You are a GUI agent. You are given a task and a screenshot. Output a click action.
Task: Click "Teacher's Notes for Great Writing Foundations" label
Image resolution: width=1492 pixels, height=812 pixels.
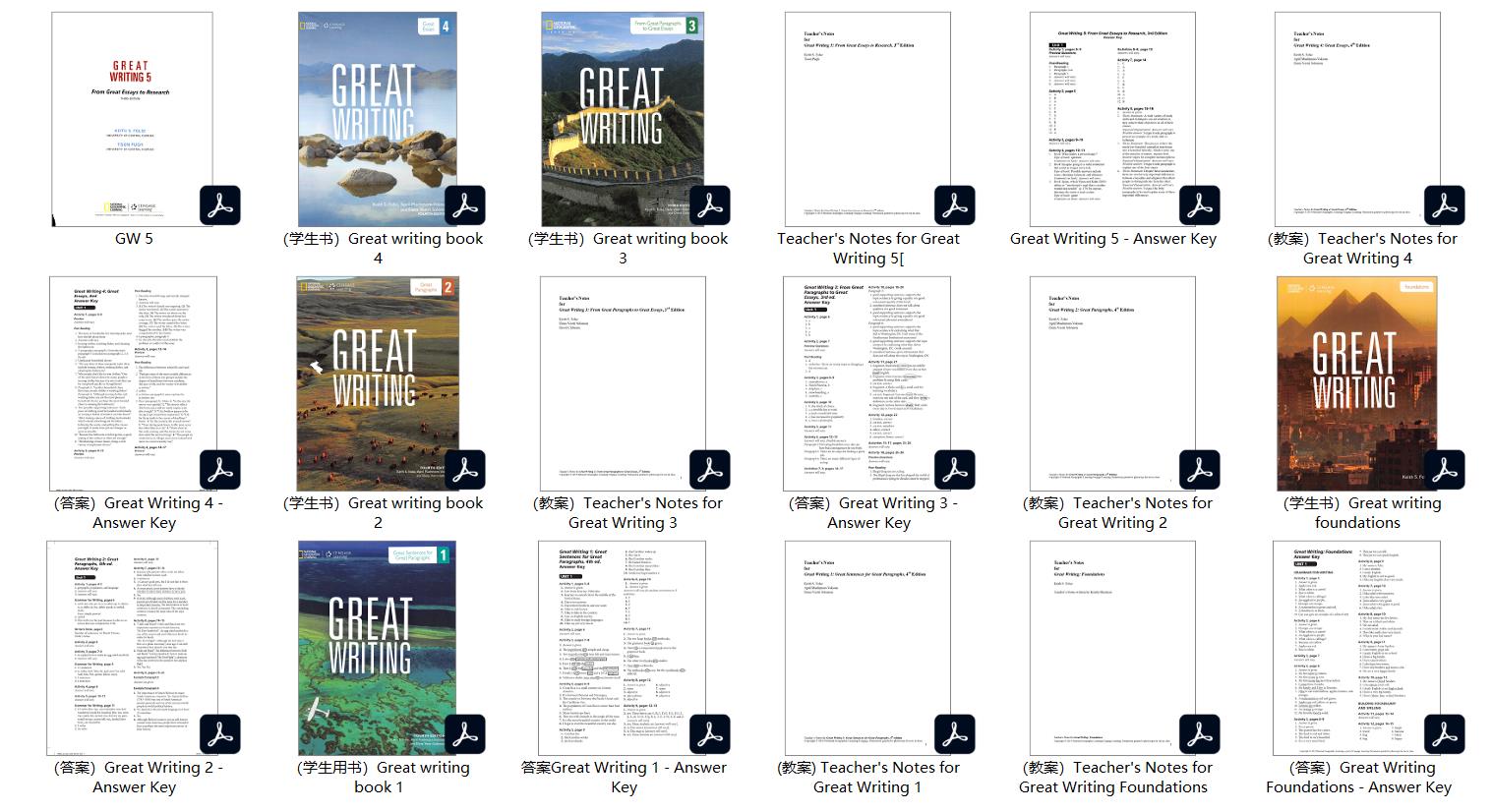click(x=1113, y=777)
